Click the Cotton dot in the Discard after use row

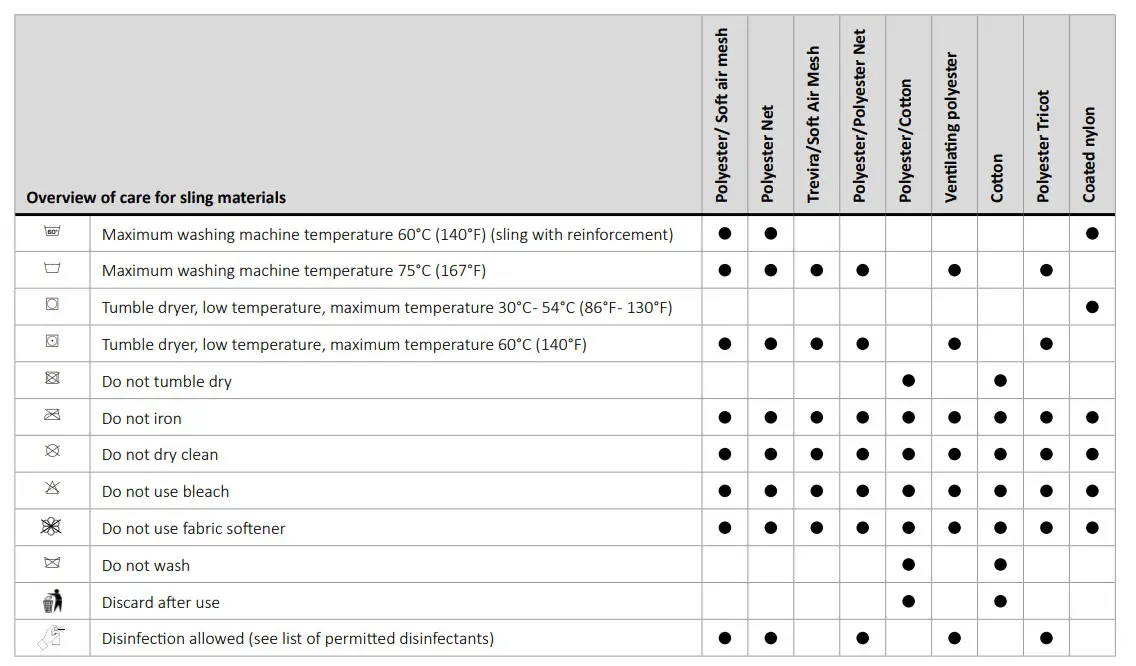click(1000, 602)
